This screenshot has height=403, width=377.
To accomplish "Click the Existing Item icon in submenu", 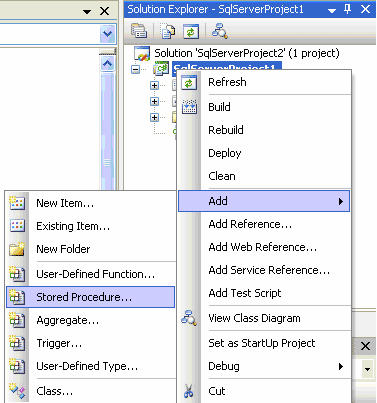I will pos(17,226).
